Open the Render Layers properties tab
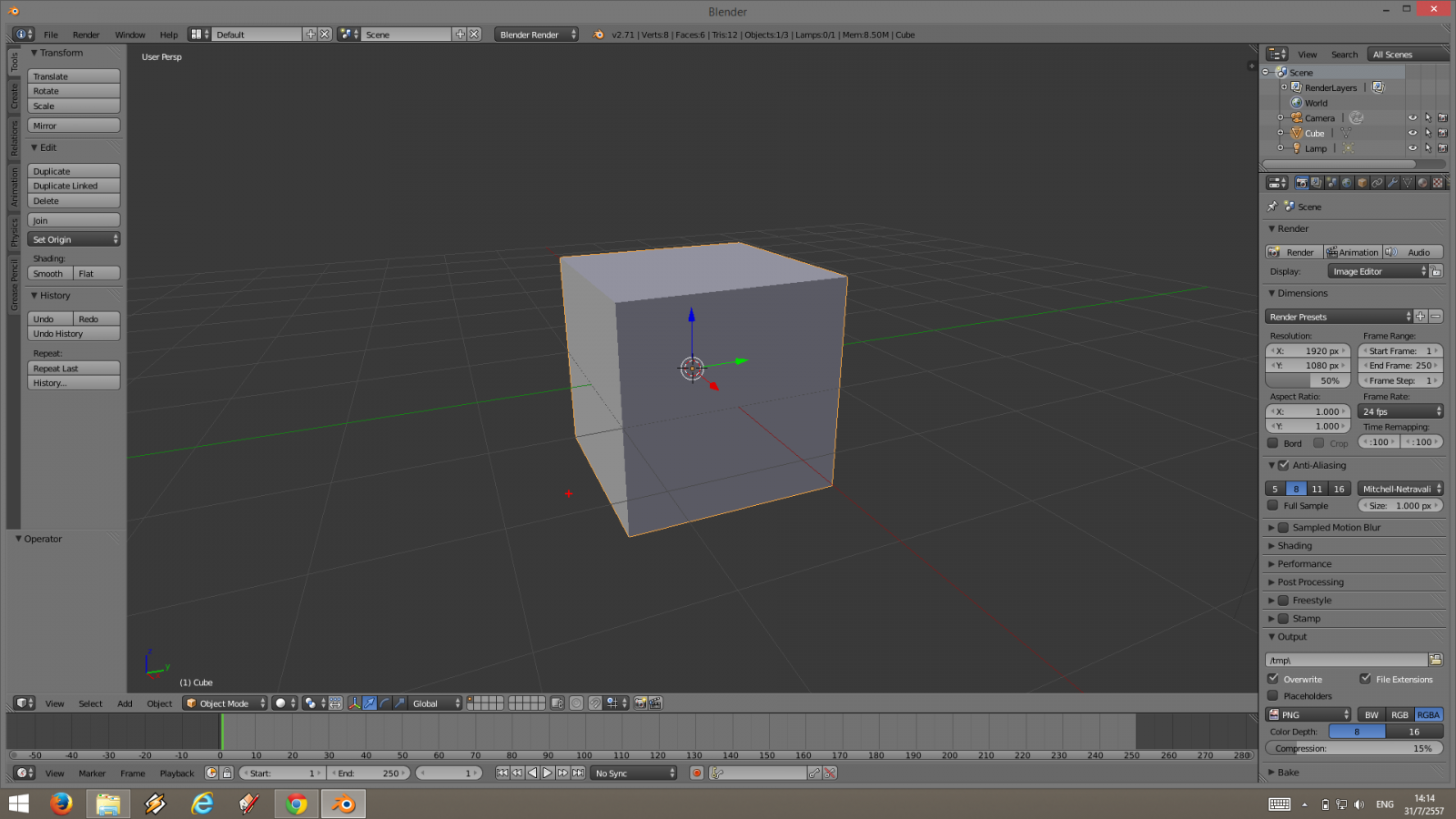Screen dimensions: 1456x819 click(x=1316, y=183)
